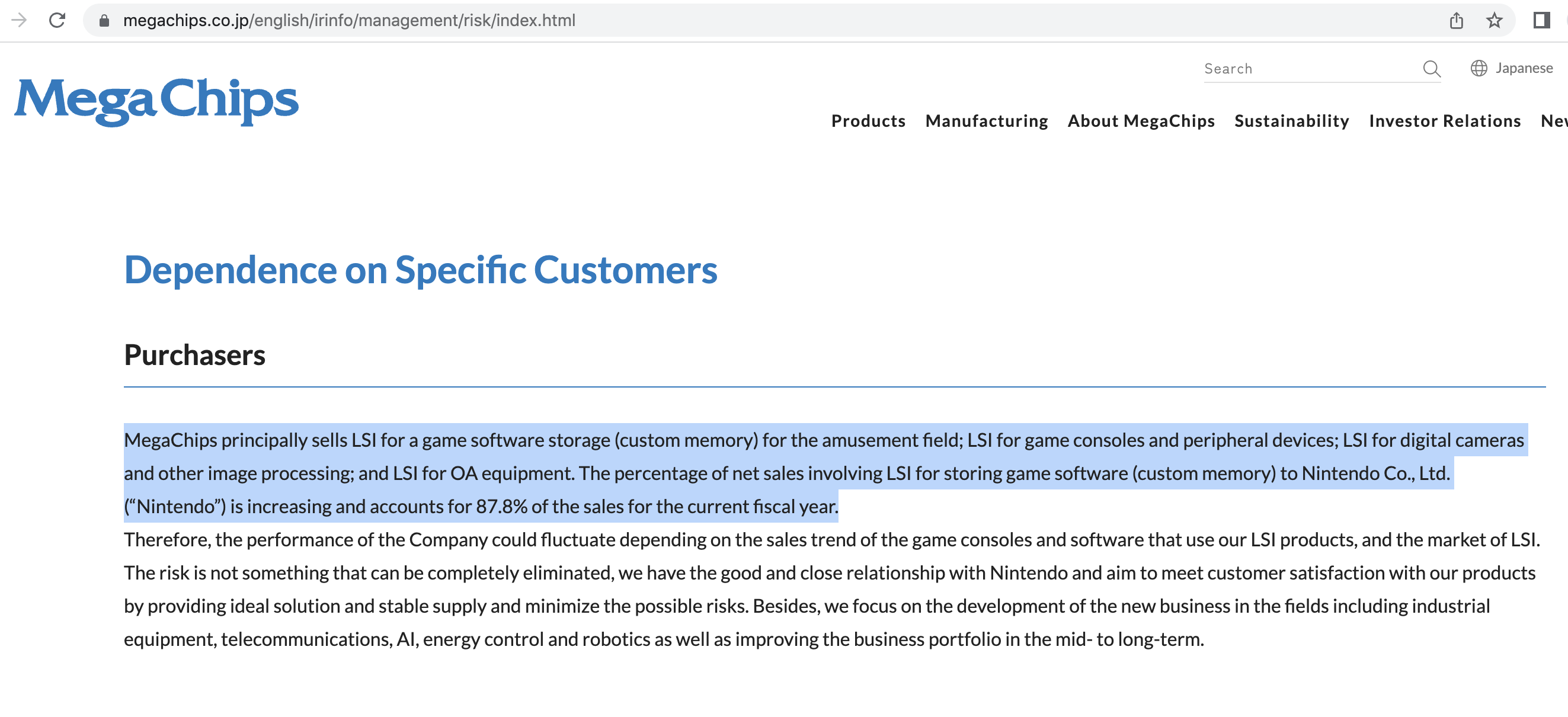Viewport: 1568px width, 717px height.
Task: Open the Sustainability menu
Action: [1291, 121]
